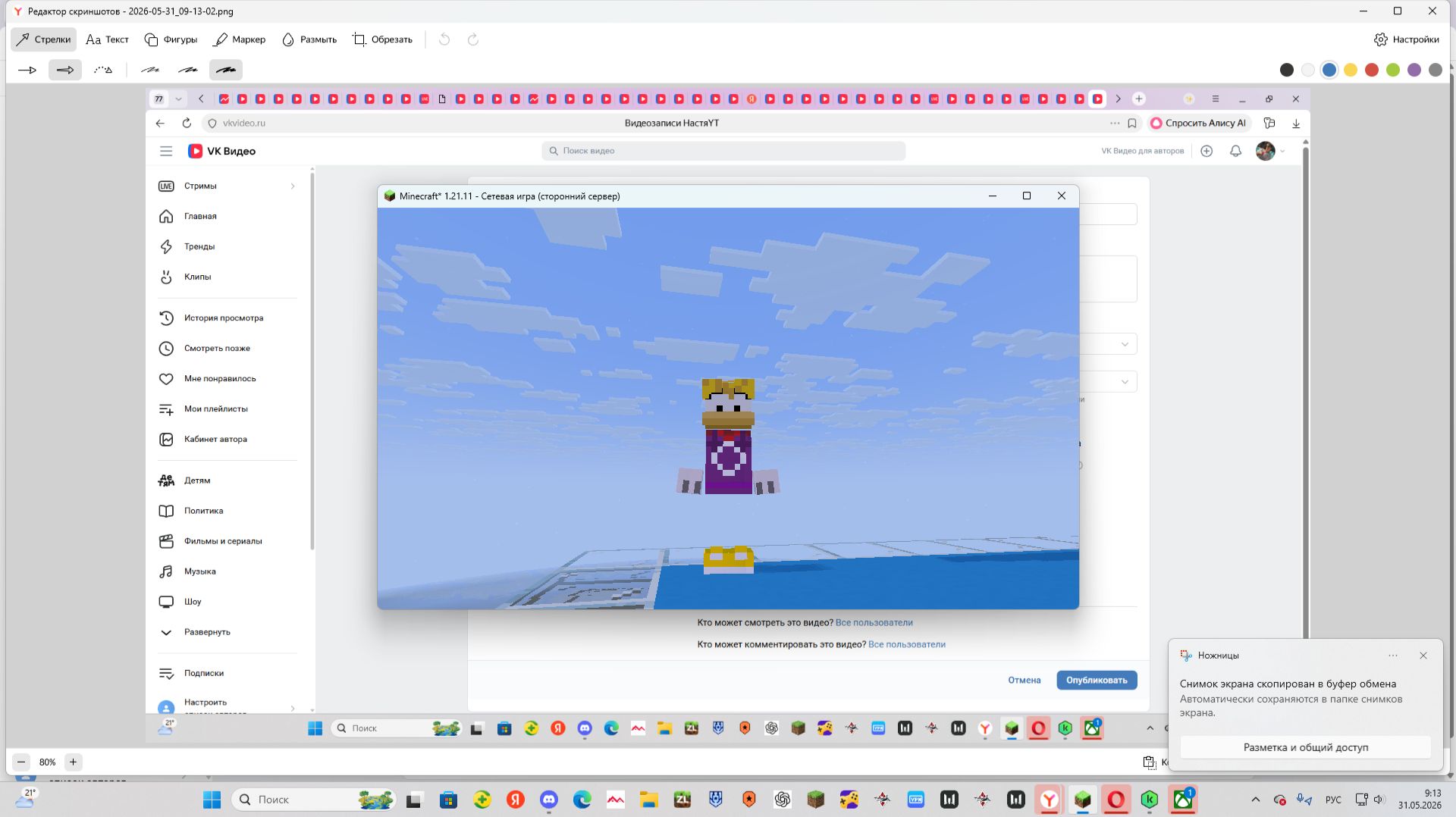Open the editor Настройки settings

click(x=1407, y=39)
